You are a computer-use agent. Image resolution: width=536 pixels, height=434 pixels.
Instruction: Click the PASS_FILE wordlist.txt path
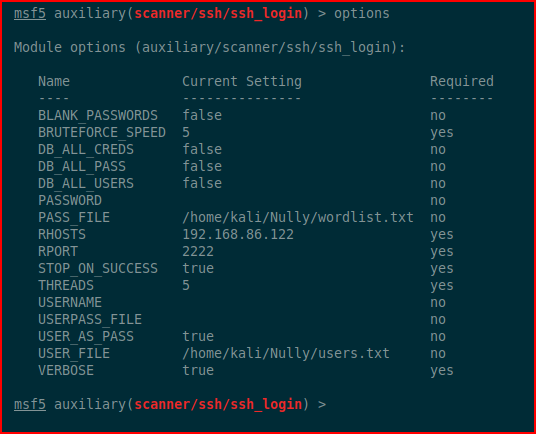point(298,217)
